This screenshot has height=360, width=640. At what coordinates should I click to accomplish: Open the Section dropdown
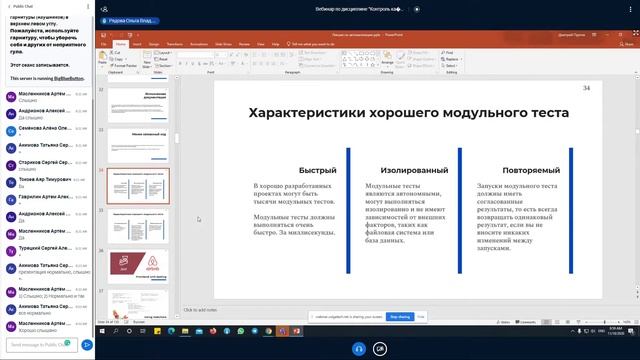point(164,66)
